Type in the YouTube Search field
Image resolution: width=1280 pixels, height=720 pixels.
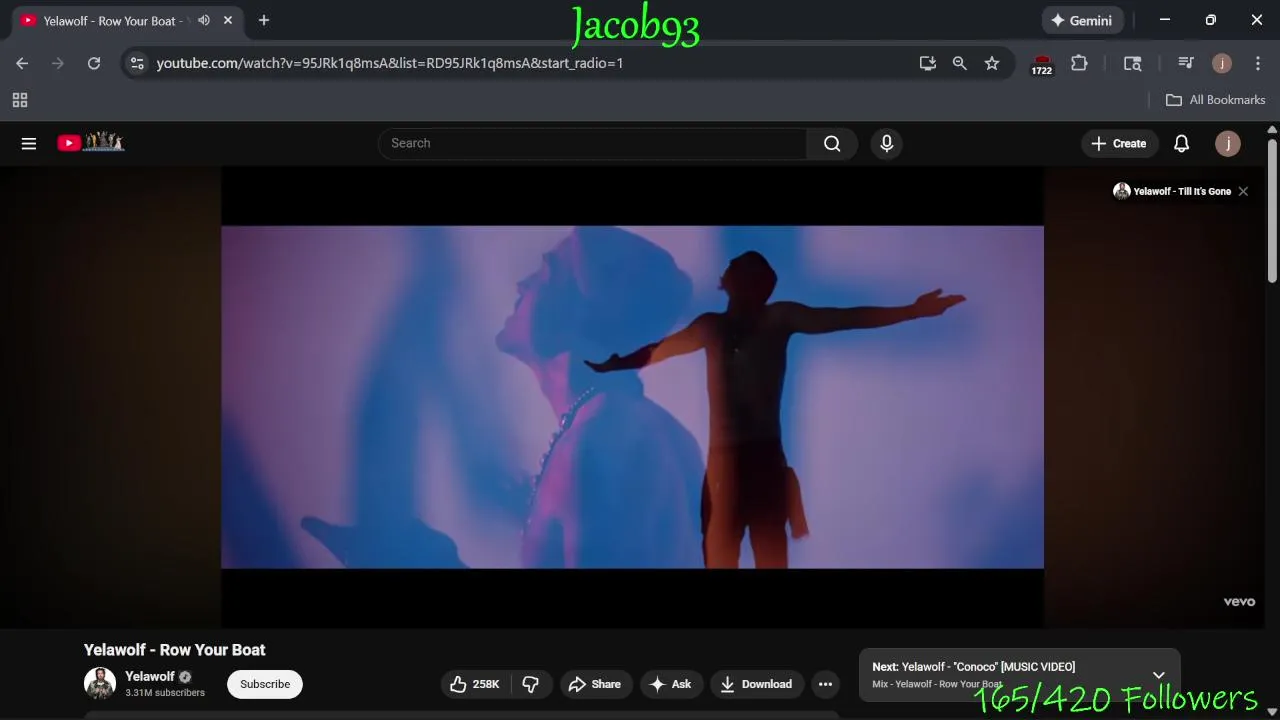pos(593,143)
